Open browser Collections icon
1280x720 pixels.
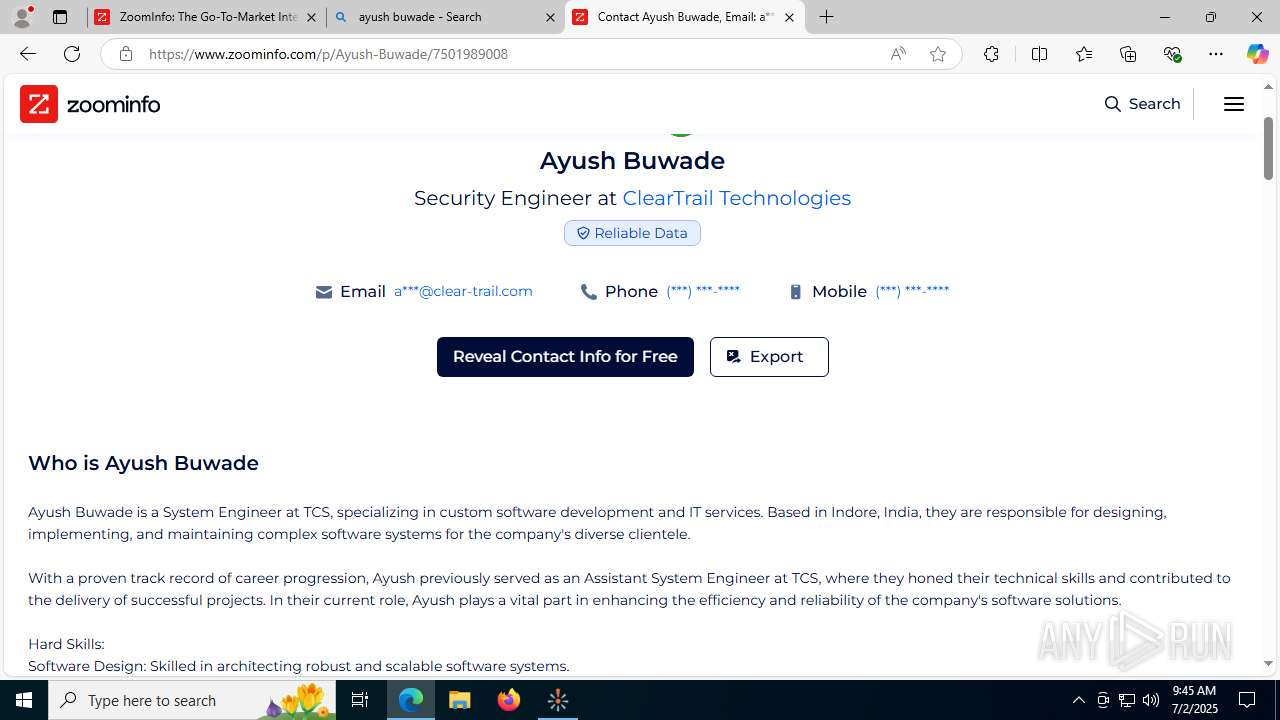pyautogui.click(x=1128, y=54)
